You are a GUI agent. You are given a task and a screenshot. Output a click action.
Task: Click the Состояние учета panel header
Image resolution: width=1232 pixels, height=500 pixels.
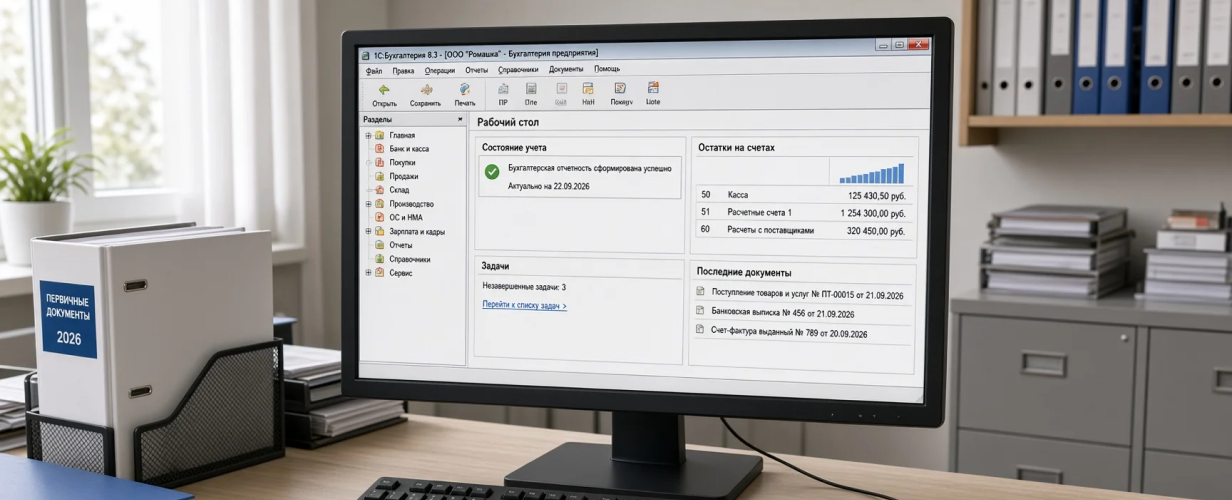tap(514, 147)
